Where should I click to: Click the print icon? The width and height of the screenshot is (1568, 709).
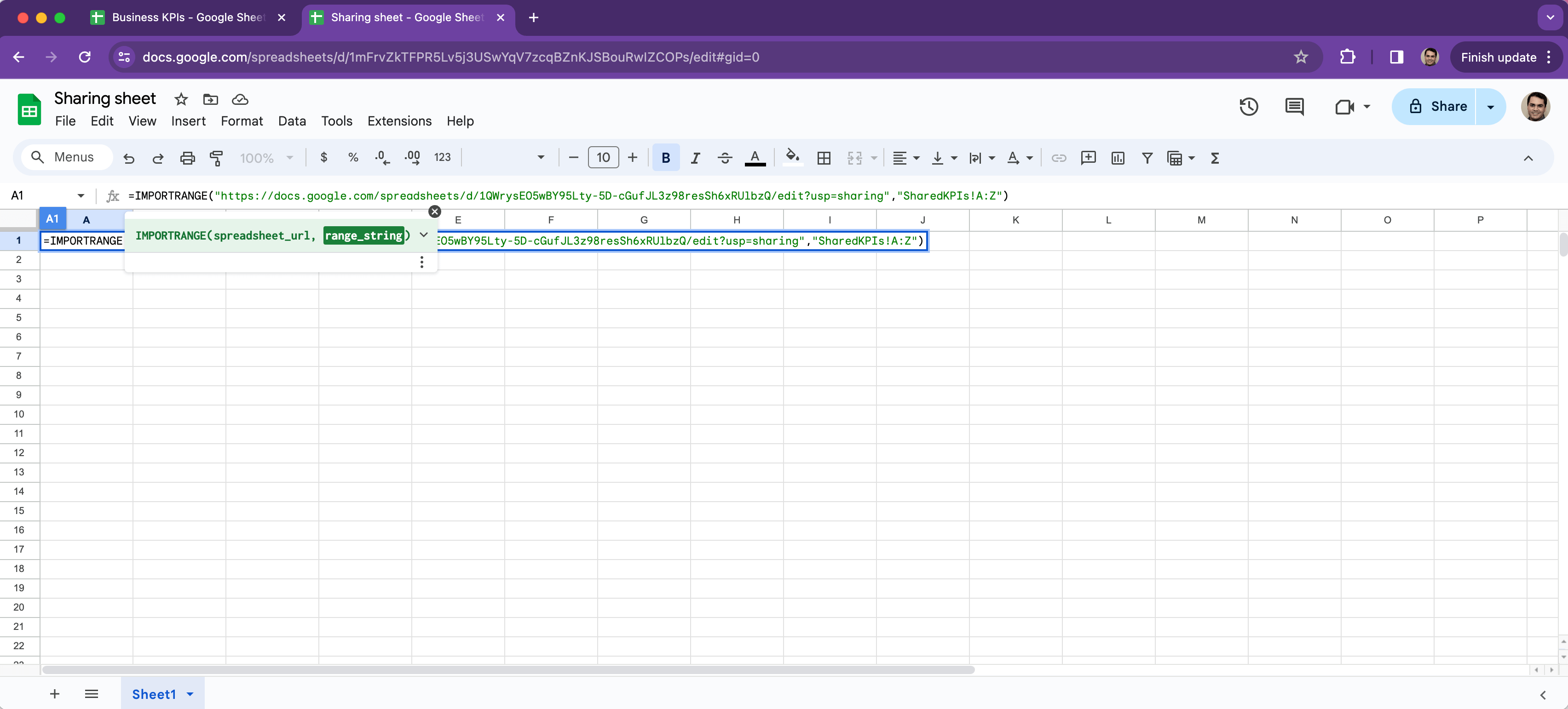[187, 158]
